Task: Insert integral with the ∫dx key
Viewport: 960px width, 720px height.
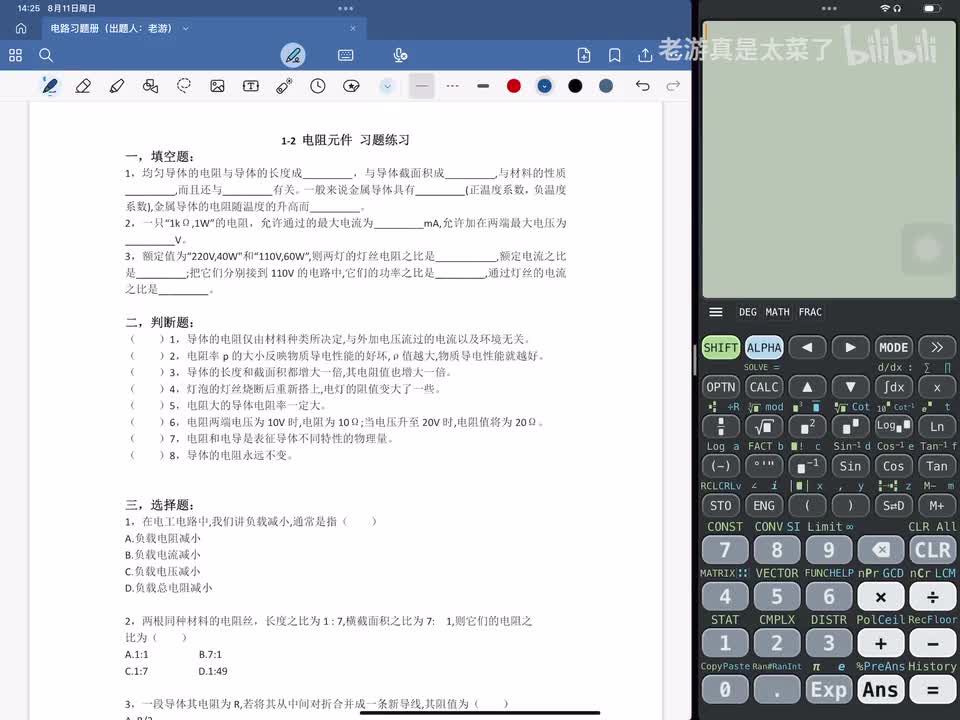Action: click(x=893, y=387)
